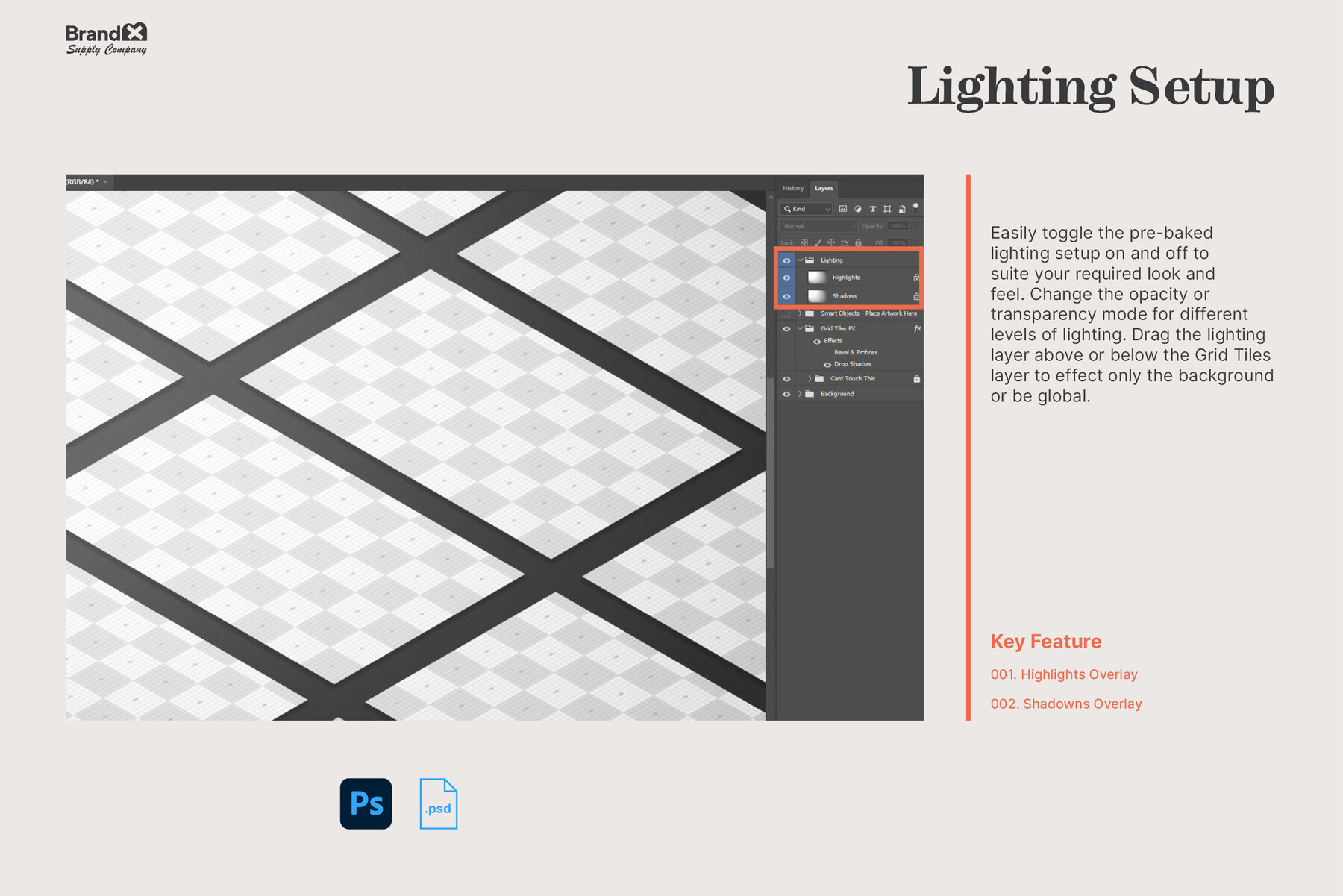Hide the Lighting group
The image size is (1343, 896).
tap(786, 260)
